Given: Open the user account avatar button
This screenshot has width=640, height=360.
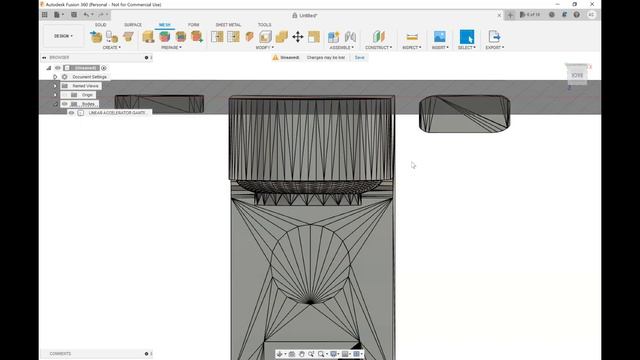Looking at the screenshot, I should 591,15.
